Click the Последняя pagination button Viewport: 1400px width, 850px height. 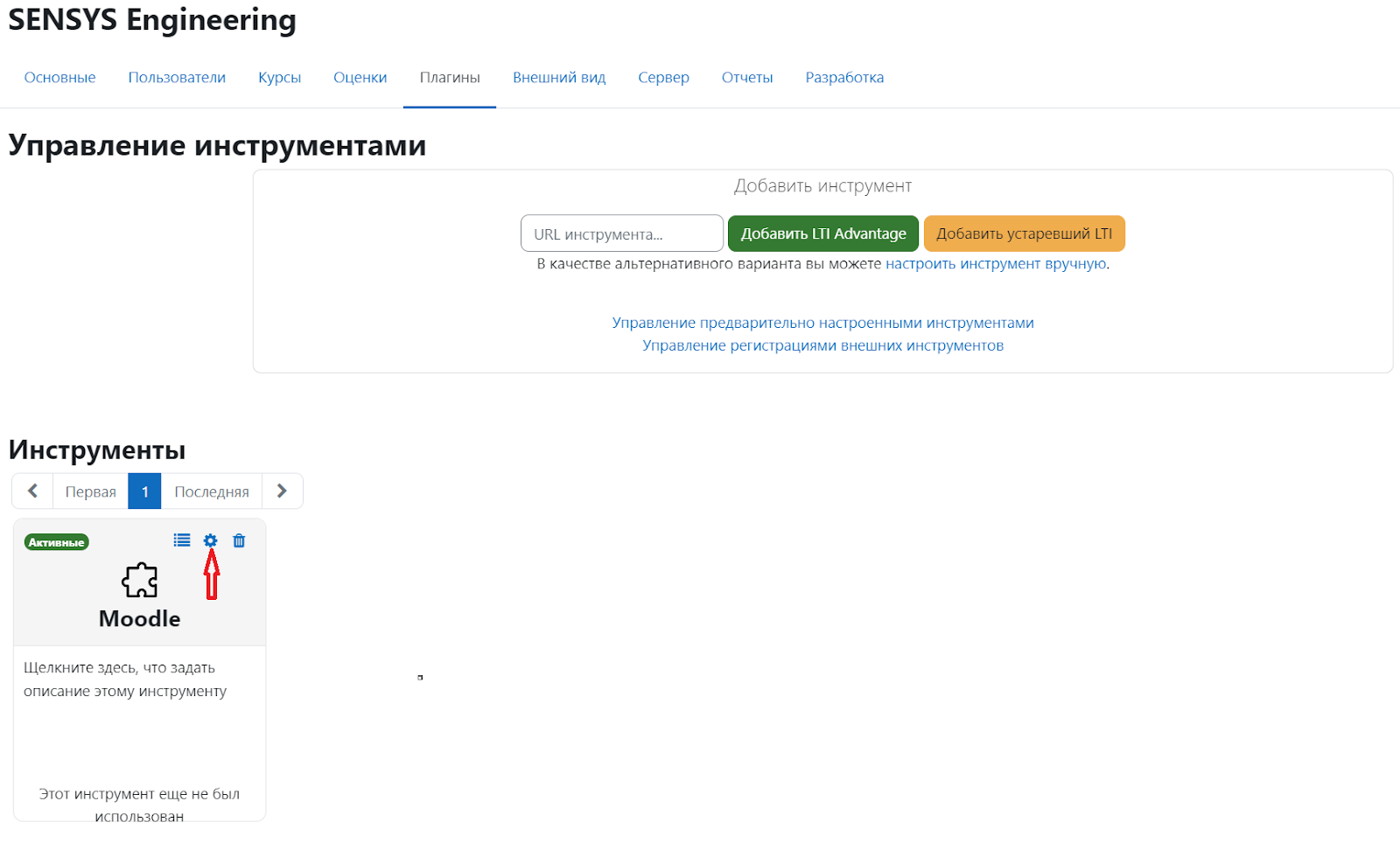point(212,491)
